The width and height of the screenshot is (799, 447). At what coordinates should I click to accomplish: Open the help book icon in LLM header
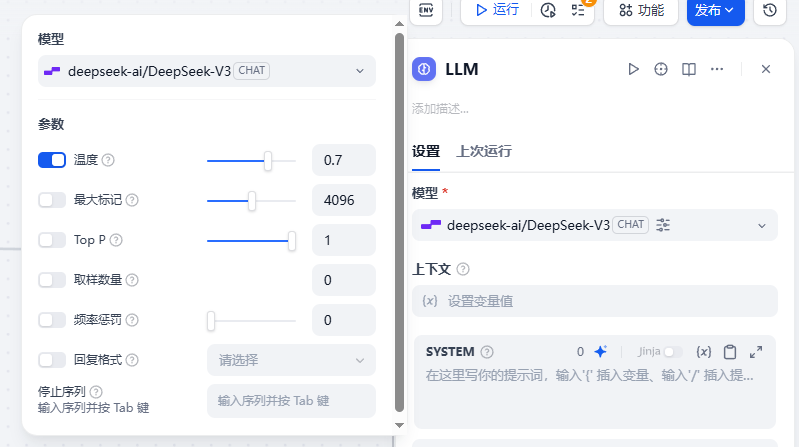pyautogui.click(x=689, y=69)
